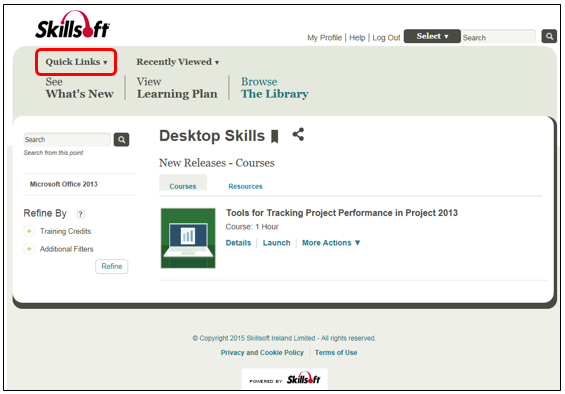
Task: Open the Quick Links dropdown
Action: point(76,62)
